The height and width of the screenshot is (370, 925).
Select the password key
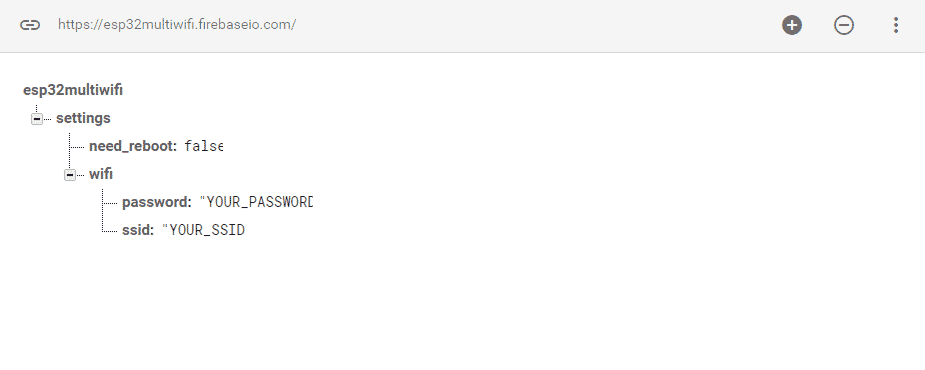156,202
